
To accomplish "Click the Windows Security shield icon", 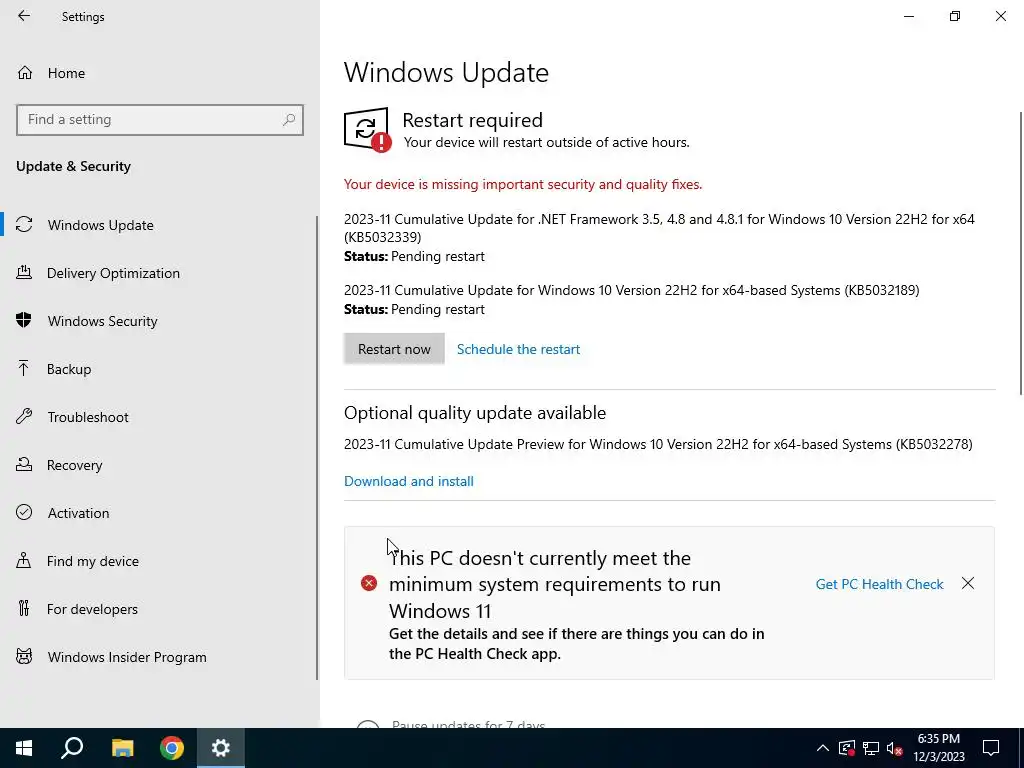I will tap(24, 320).
